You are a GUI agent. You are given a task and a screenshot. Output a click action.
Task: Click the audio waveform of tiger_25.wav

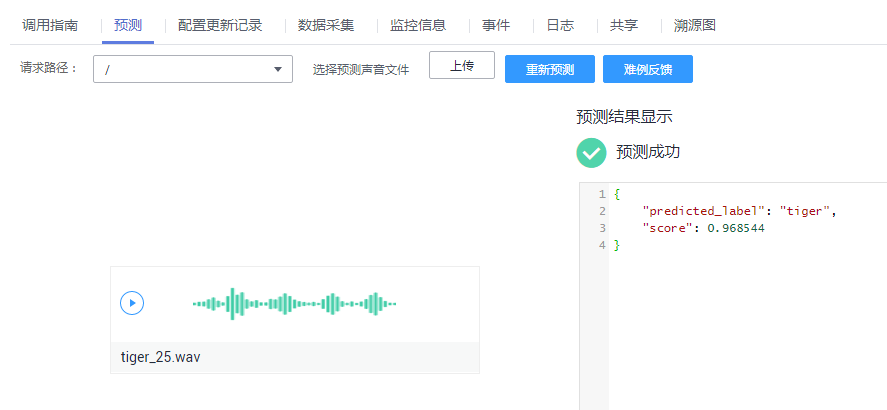point(294,304)
